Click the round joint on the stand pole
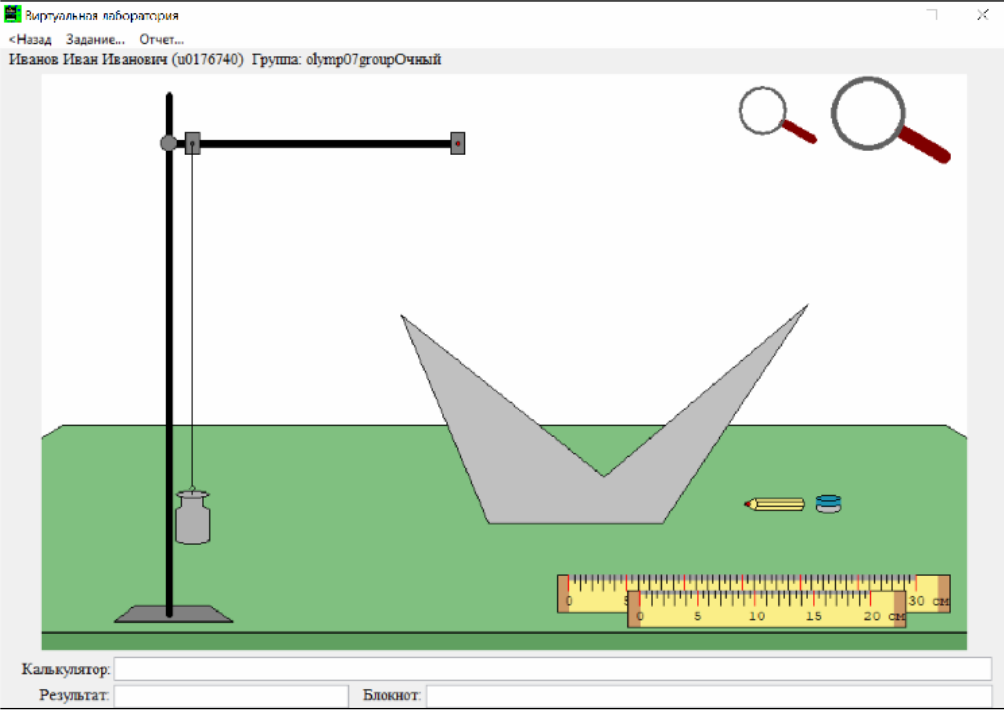 click(x=168, y=143)
